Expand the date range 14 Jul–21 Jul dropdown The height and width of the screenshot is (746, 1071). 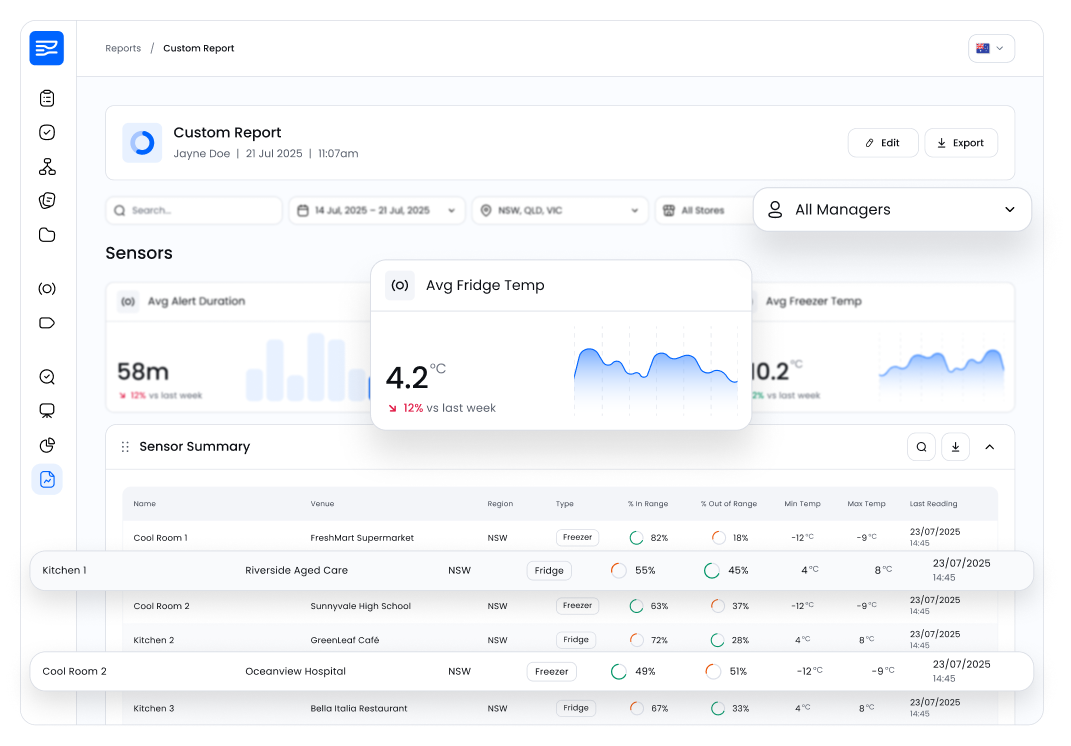point(377,211)
